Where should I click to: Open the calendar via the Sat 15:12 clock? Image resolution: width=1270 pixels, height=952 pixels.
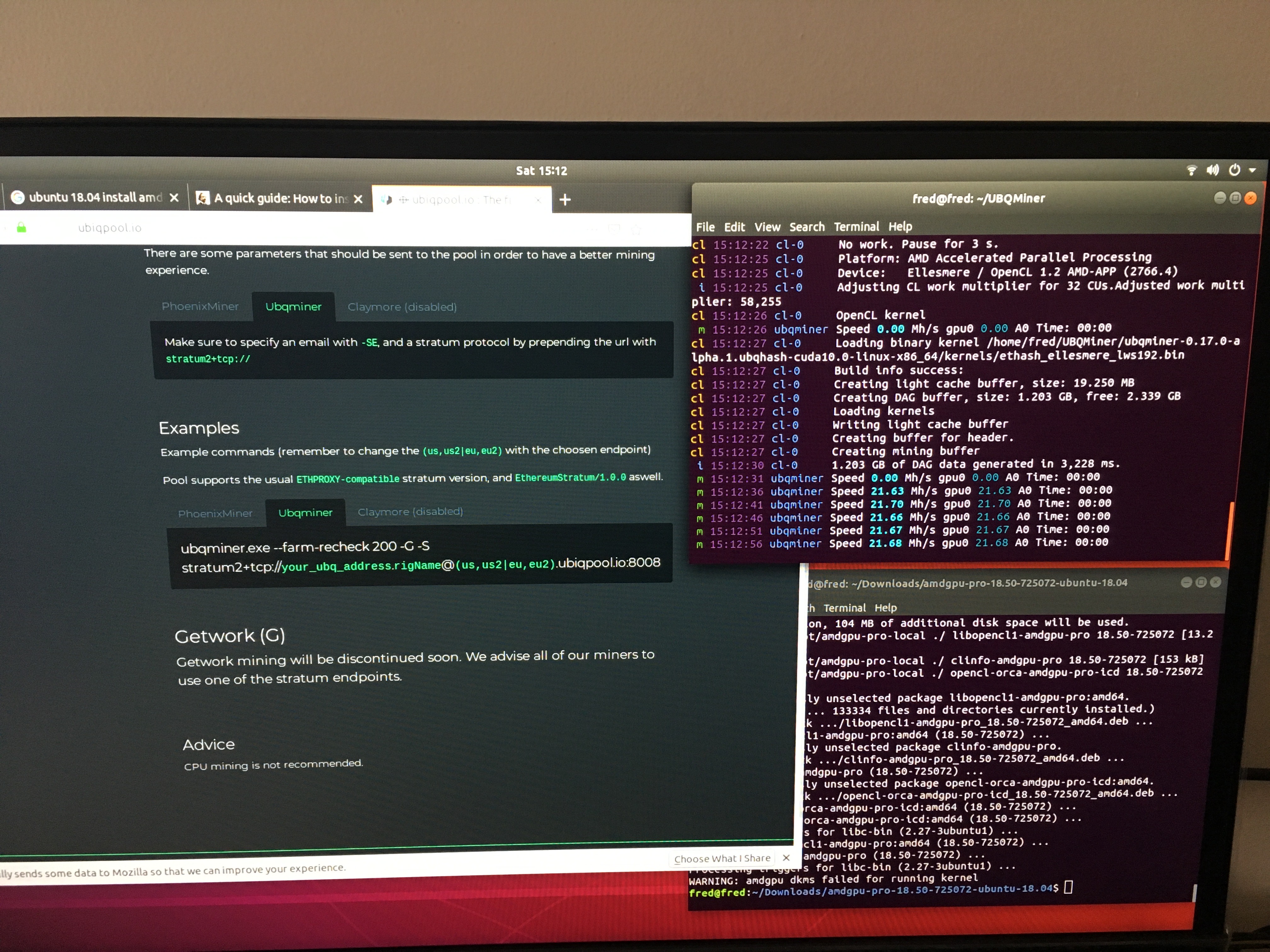[x=541, y=170]
